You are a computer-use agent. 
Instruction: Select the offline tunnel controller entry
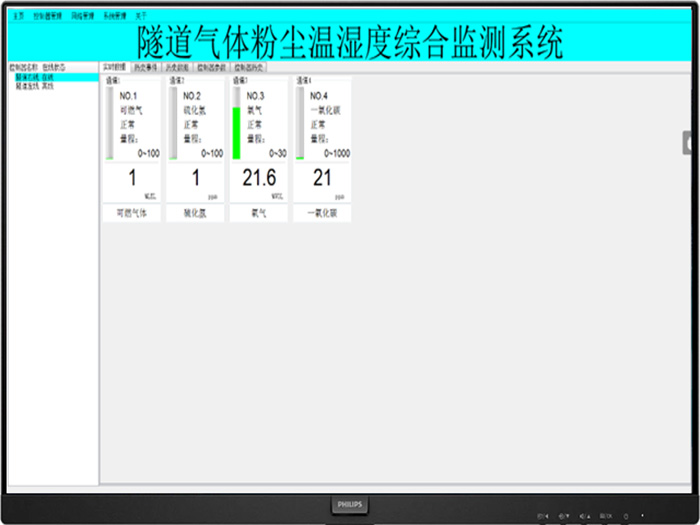pyautogui.click(x=34, y=86)
